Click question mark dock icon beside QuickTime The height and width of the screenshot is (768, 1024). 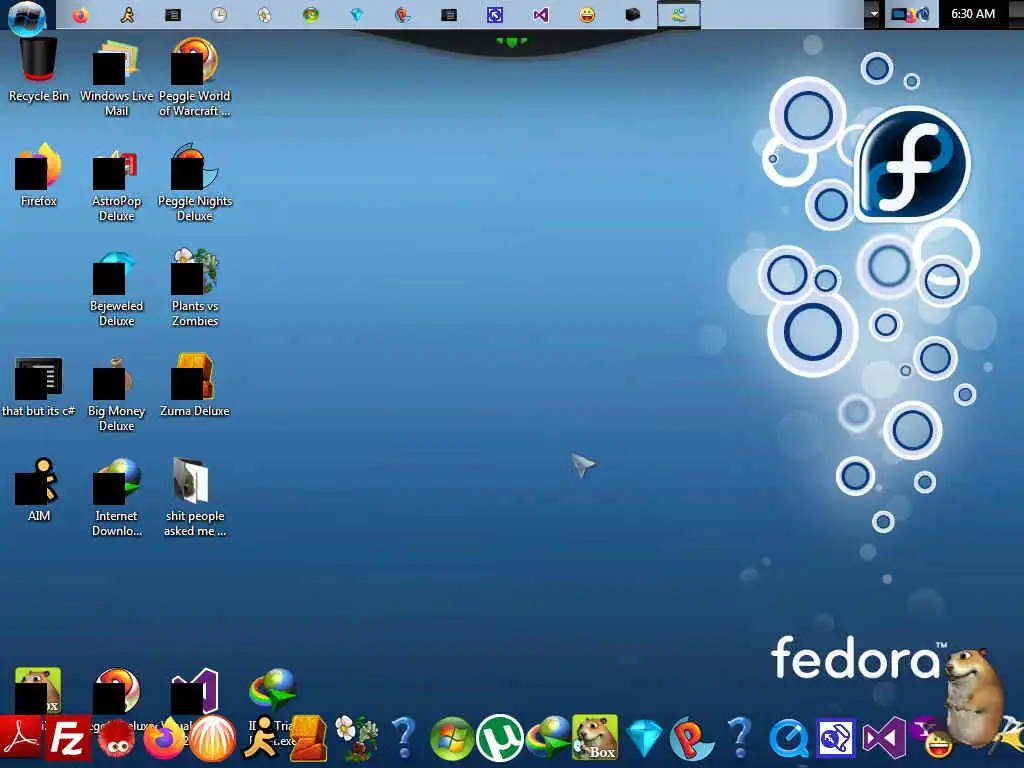pos(739,739)
